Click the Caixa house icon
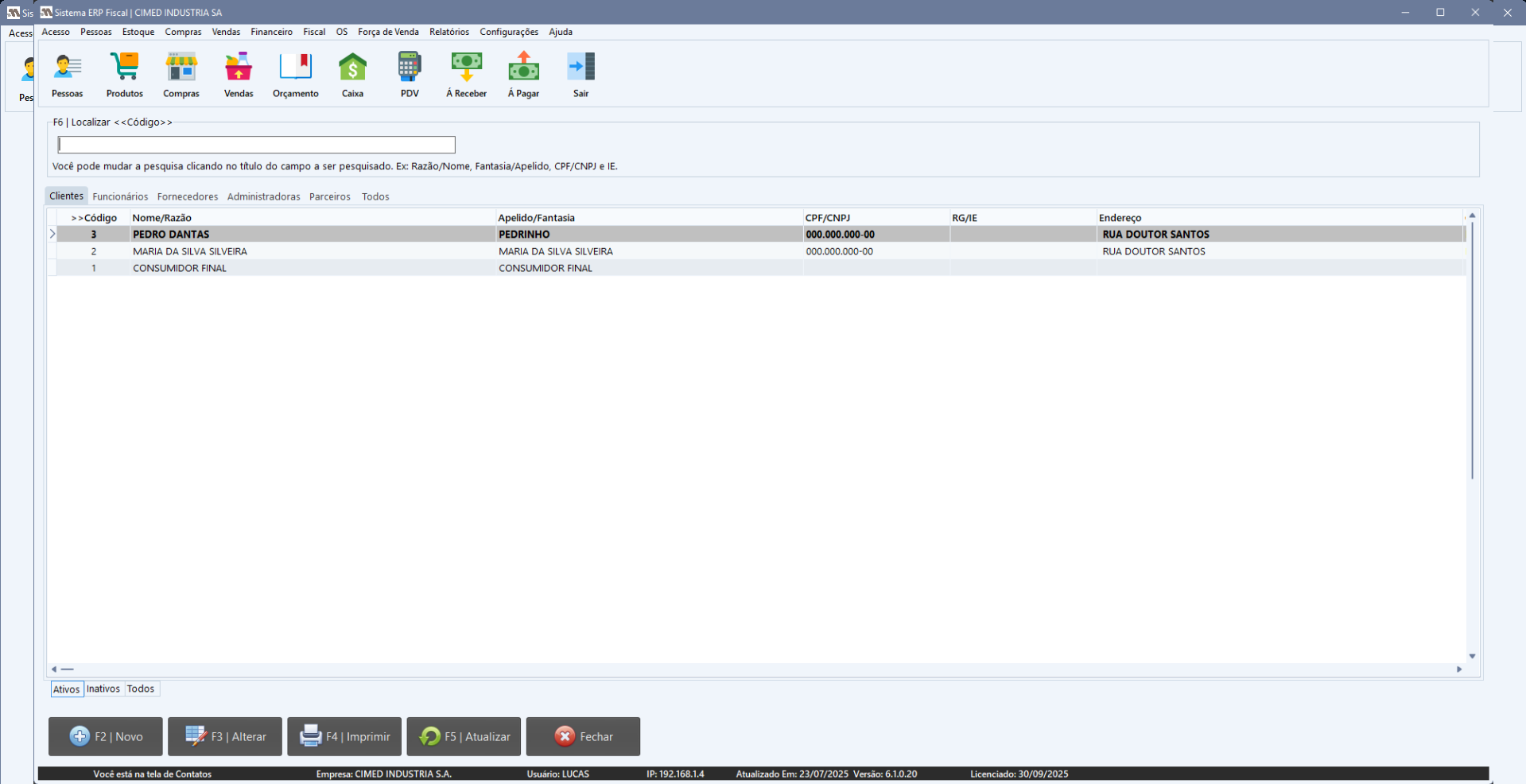This screenshot has height=784, width=1526. [352, 68]
